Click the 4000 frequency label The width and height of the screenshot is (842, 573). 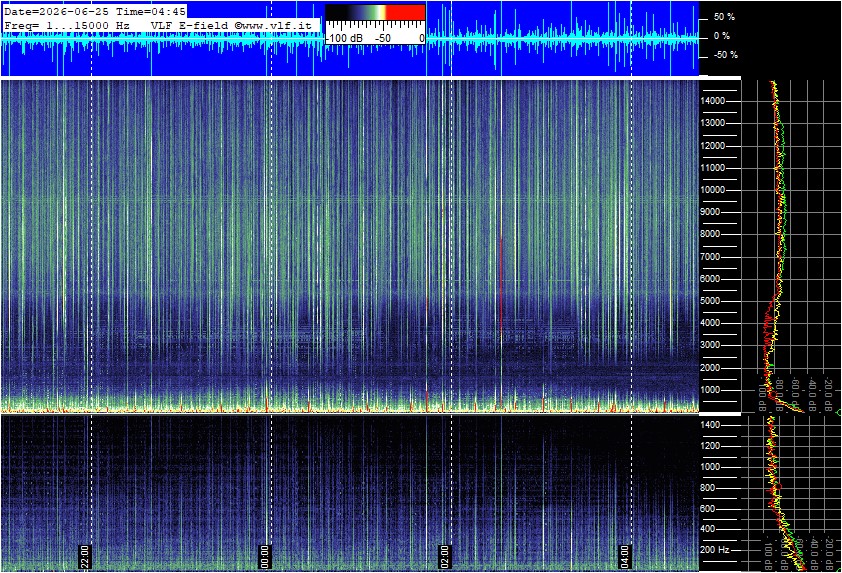click(710, 323)
